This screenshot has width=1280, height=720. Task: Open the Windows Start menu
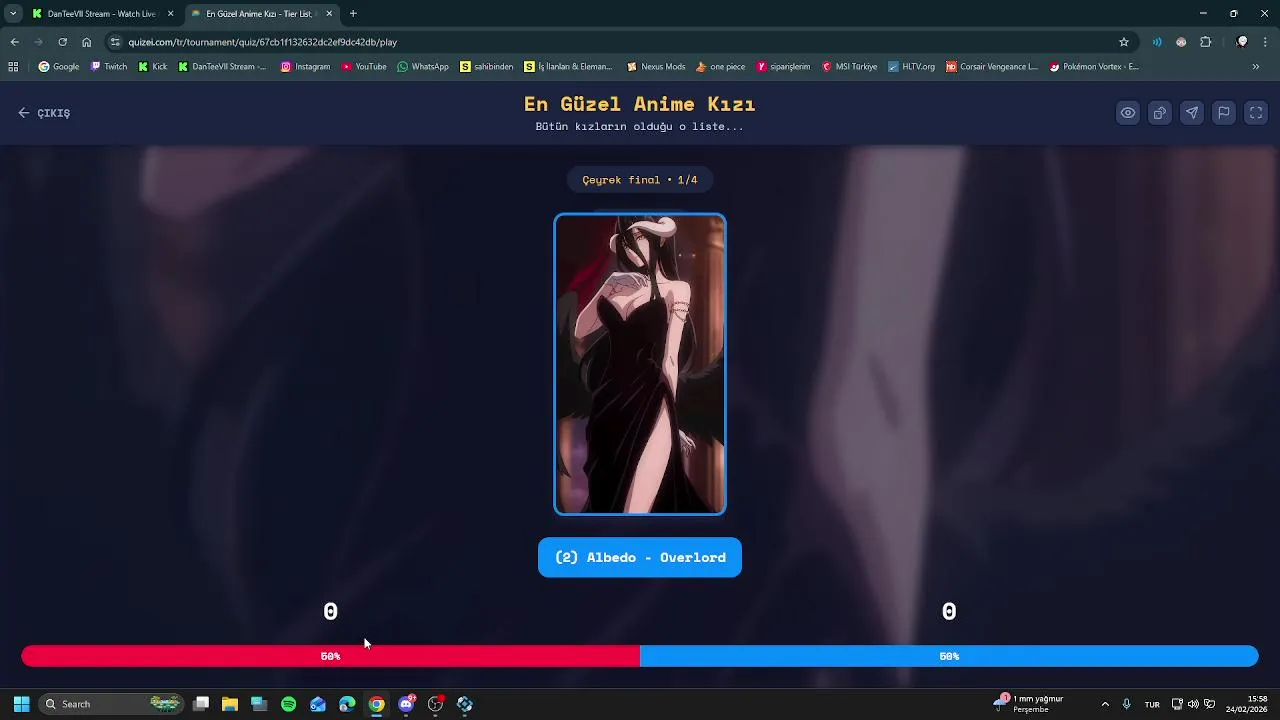click(21, 704)
